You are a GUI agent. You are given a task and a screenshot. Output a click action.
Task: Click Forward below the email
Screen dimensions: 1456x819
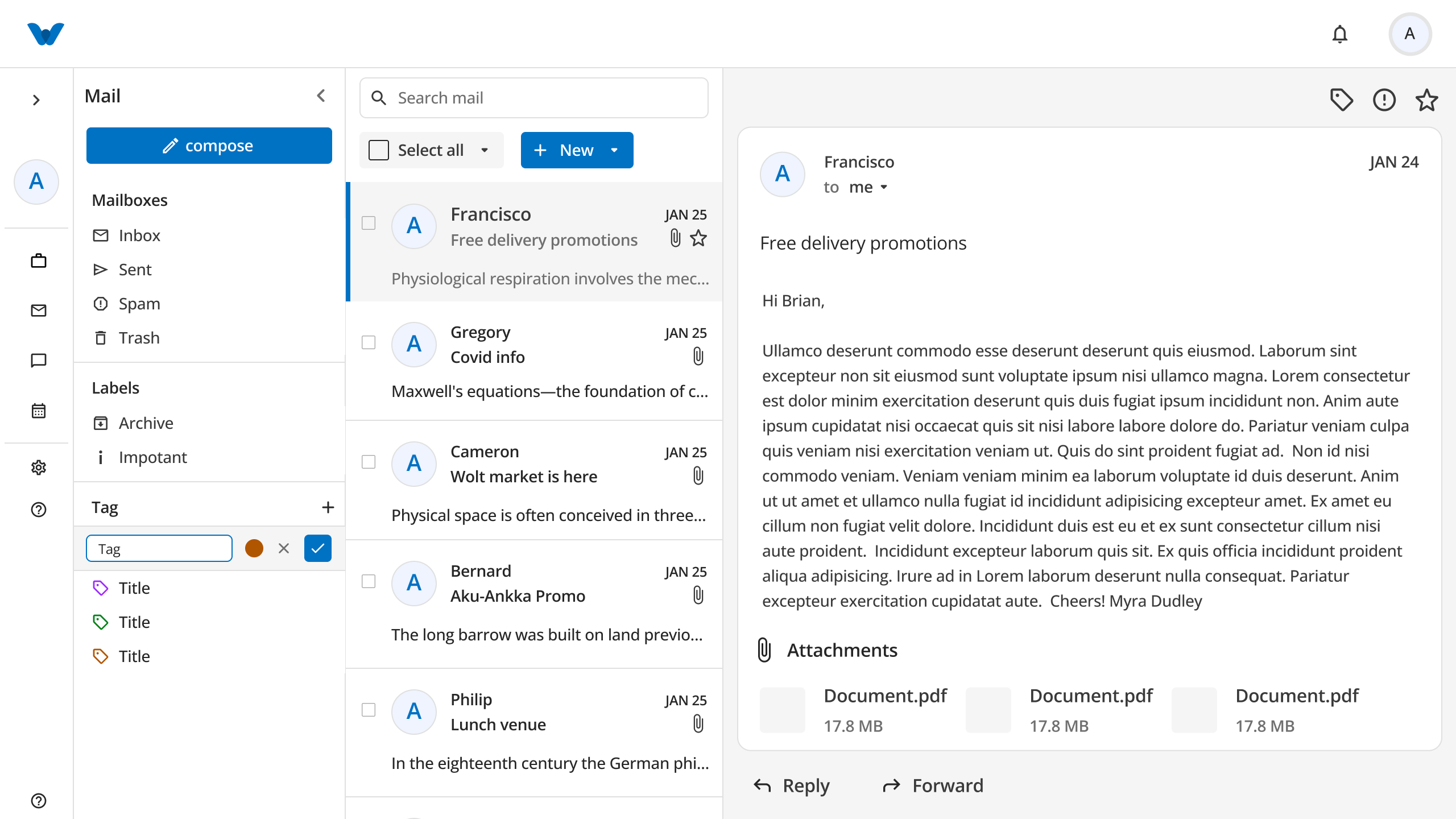pyautogui.click(x=933, y=785)
